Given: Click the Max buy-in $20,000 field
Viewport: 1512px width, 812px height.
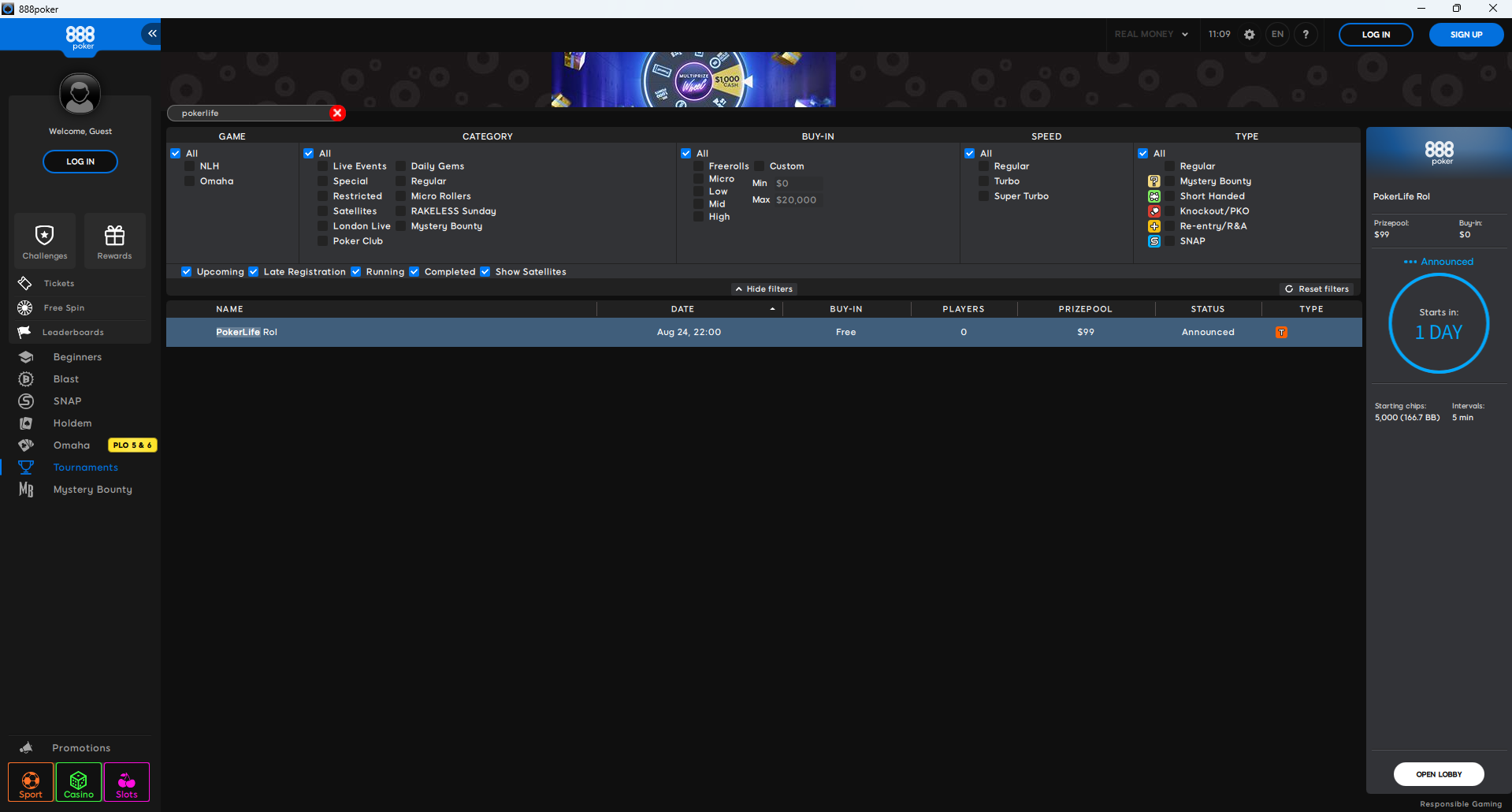Looking at the screenshot, I should (798, 200).
